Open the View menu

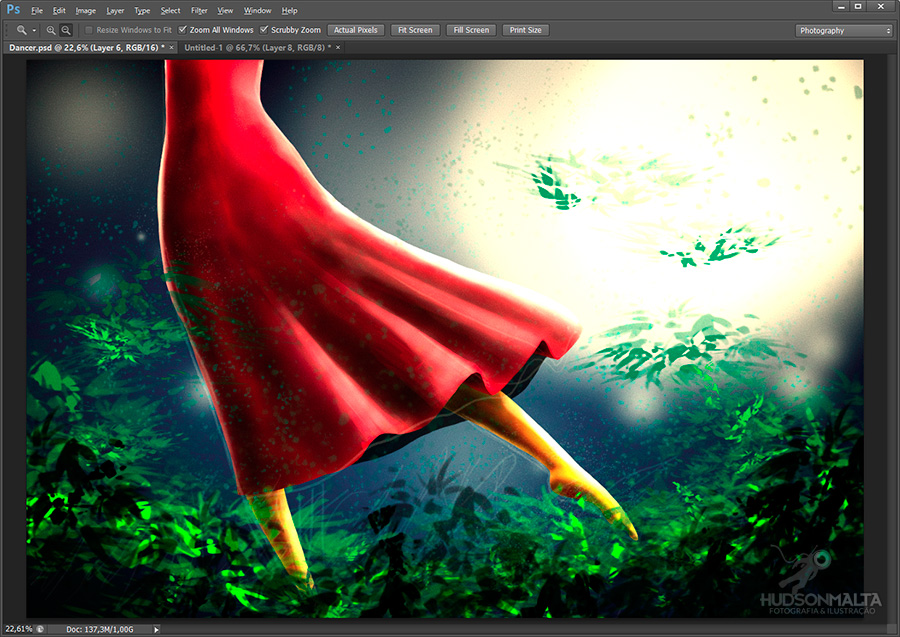[x=225, y=10]
